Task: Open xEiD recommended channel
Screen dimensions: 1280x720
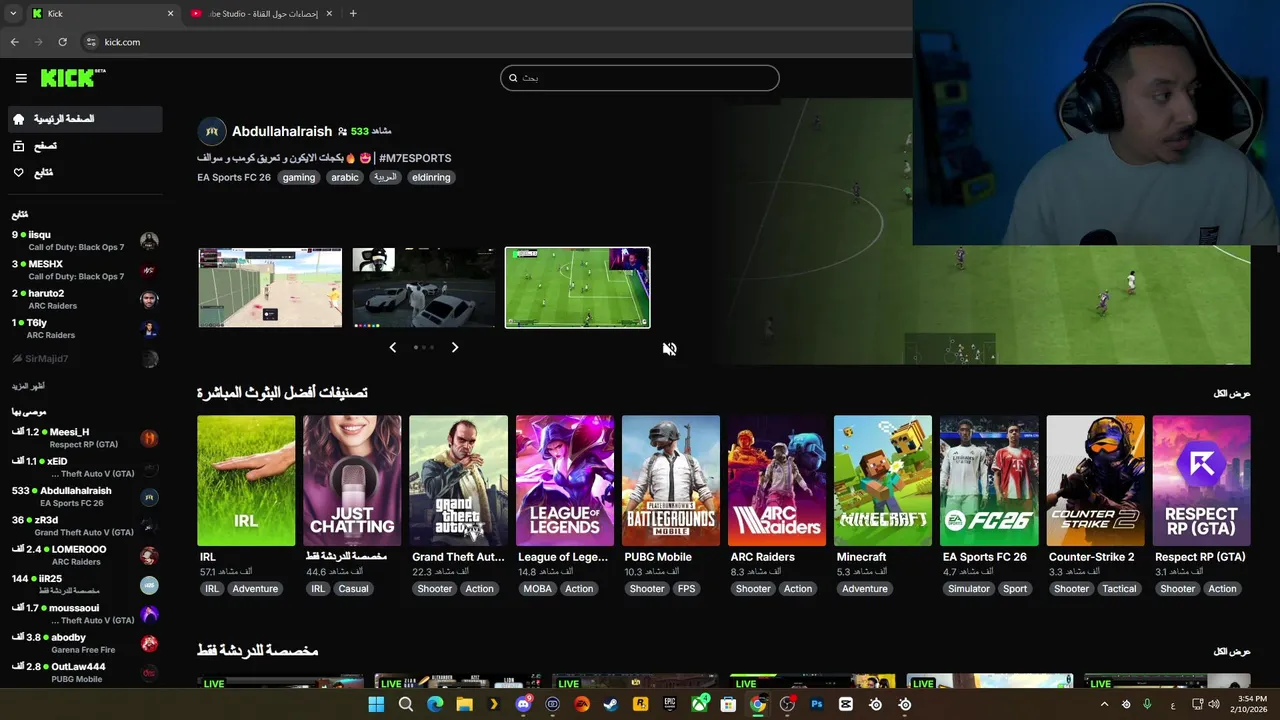Action: [84, 467]
